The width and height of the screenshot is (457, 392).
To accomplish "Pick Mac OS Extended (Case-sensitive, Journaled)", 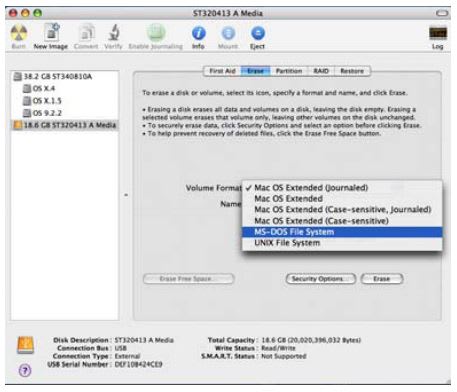I will pyautogui.click(x=342, y=210).
